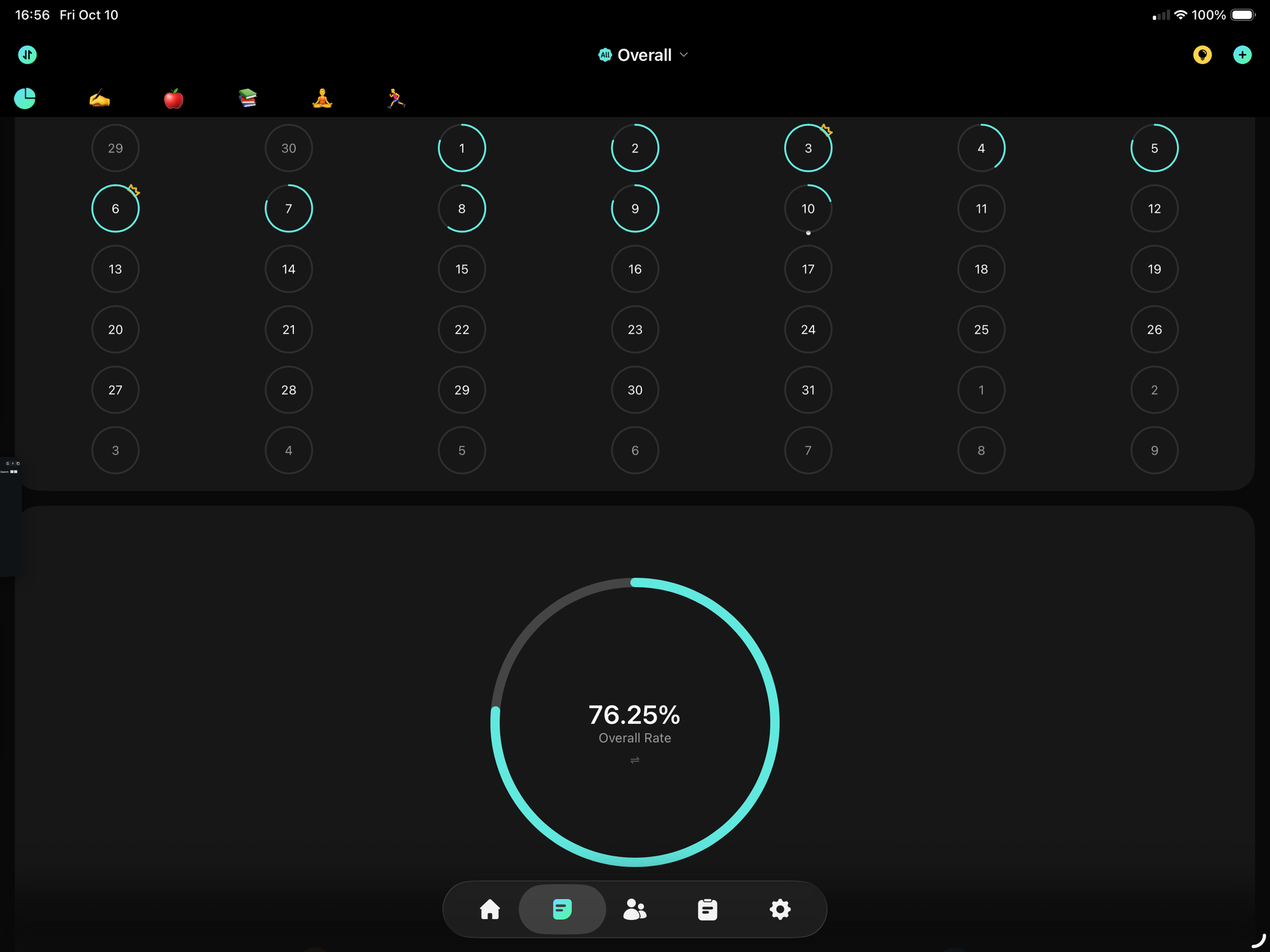The height and width of the screenshot is (952, 1270).
Task: Open the people community tab
Action: point(634,909)
